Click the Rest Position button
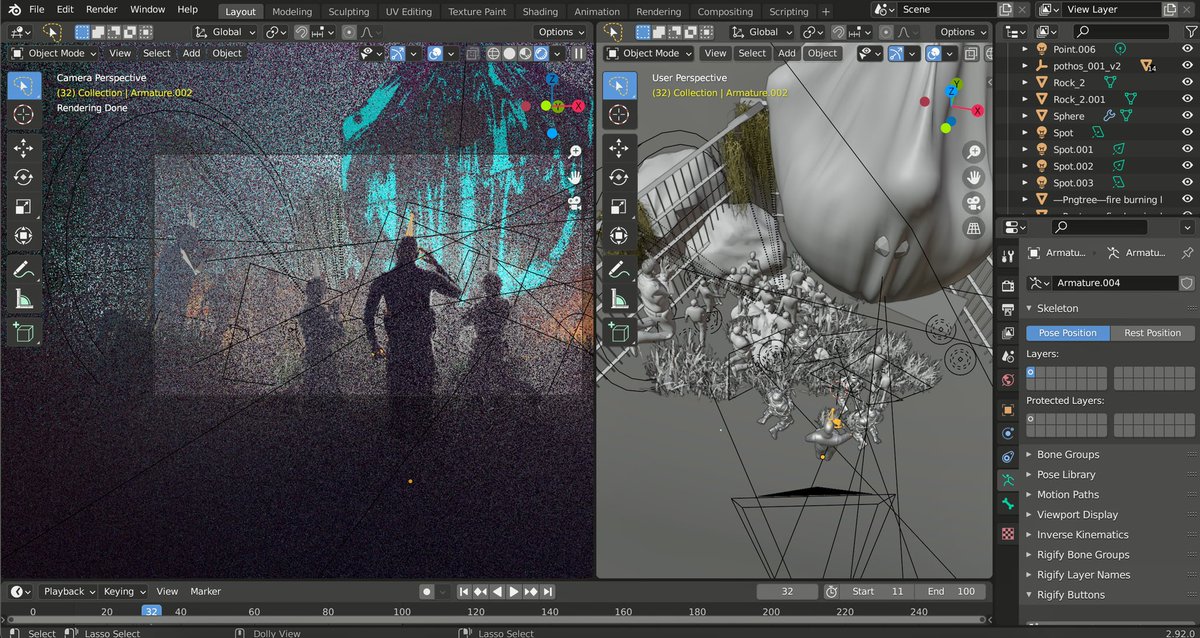Image resolution: width=1200 pixels, height=638 pixels. point(1152,333)
